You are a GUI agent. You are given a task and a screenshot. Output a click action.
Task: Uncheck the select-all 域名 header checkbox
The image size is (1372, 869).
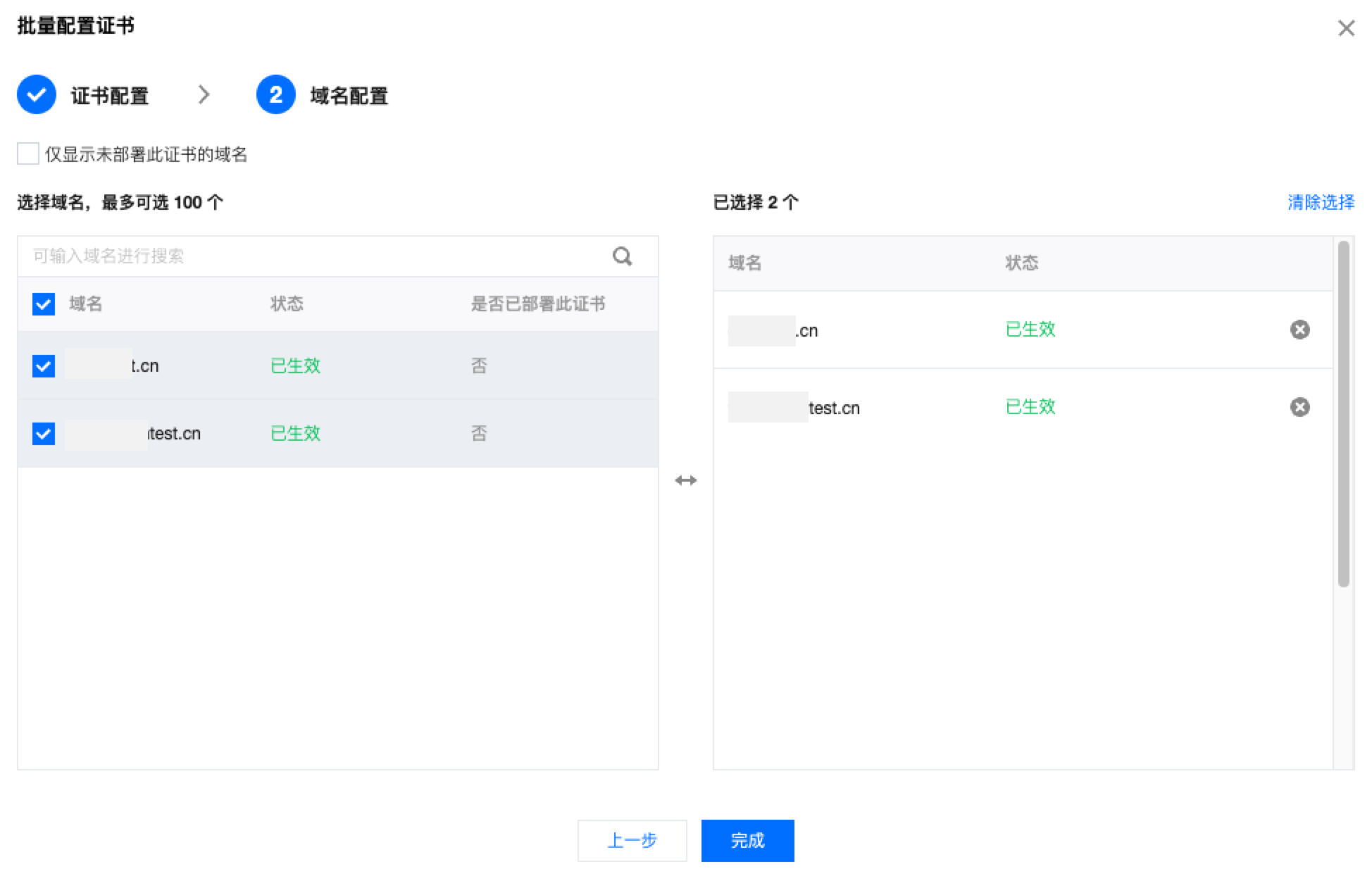tap(44, 304)
